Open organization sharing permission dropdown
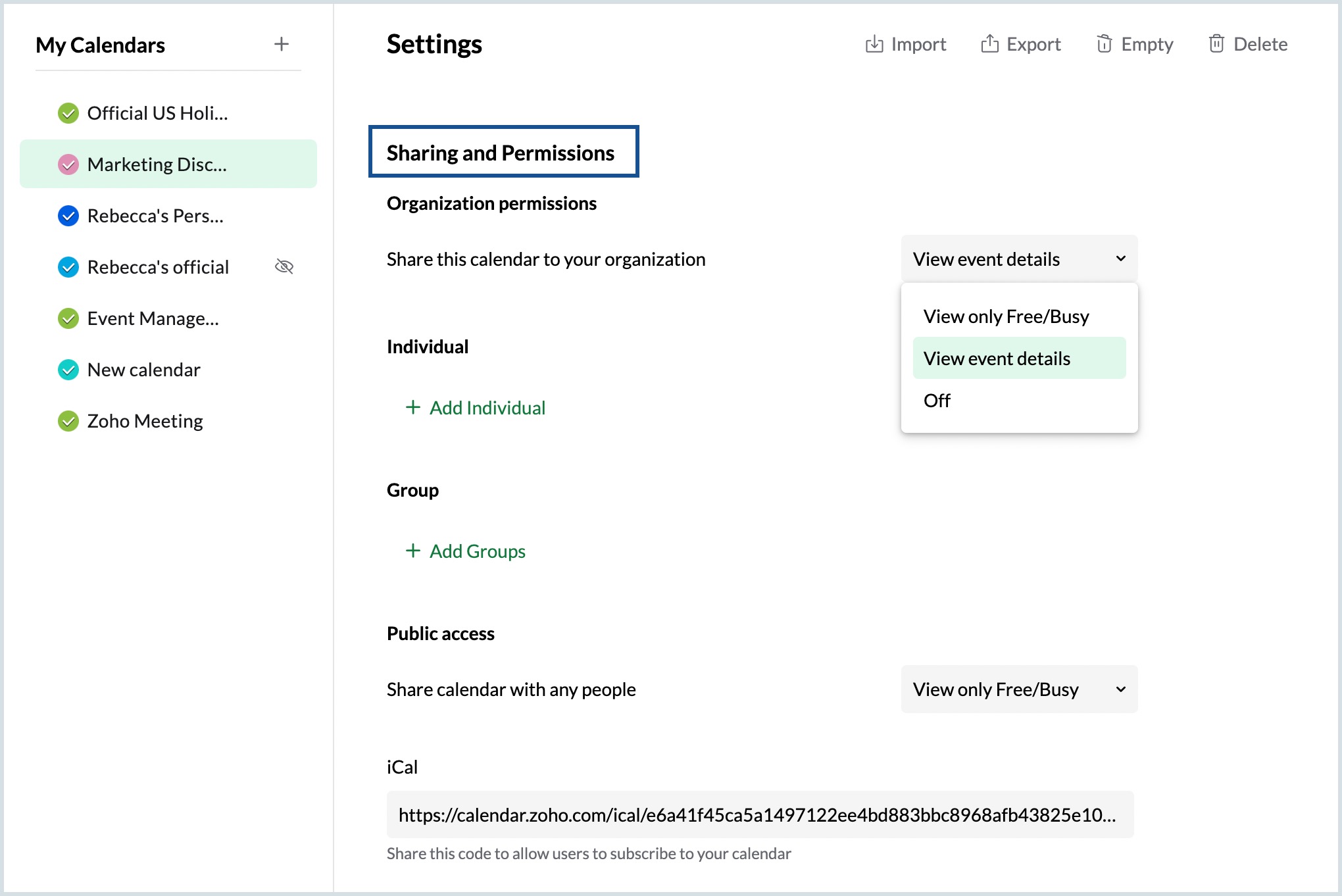This screenshot has height=896, width=1342. [1018, 259]
